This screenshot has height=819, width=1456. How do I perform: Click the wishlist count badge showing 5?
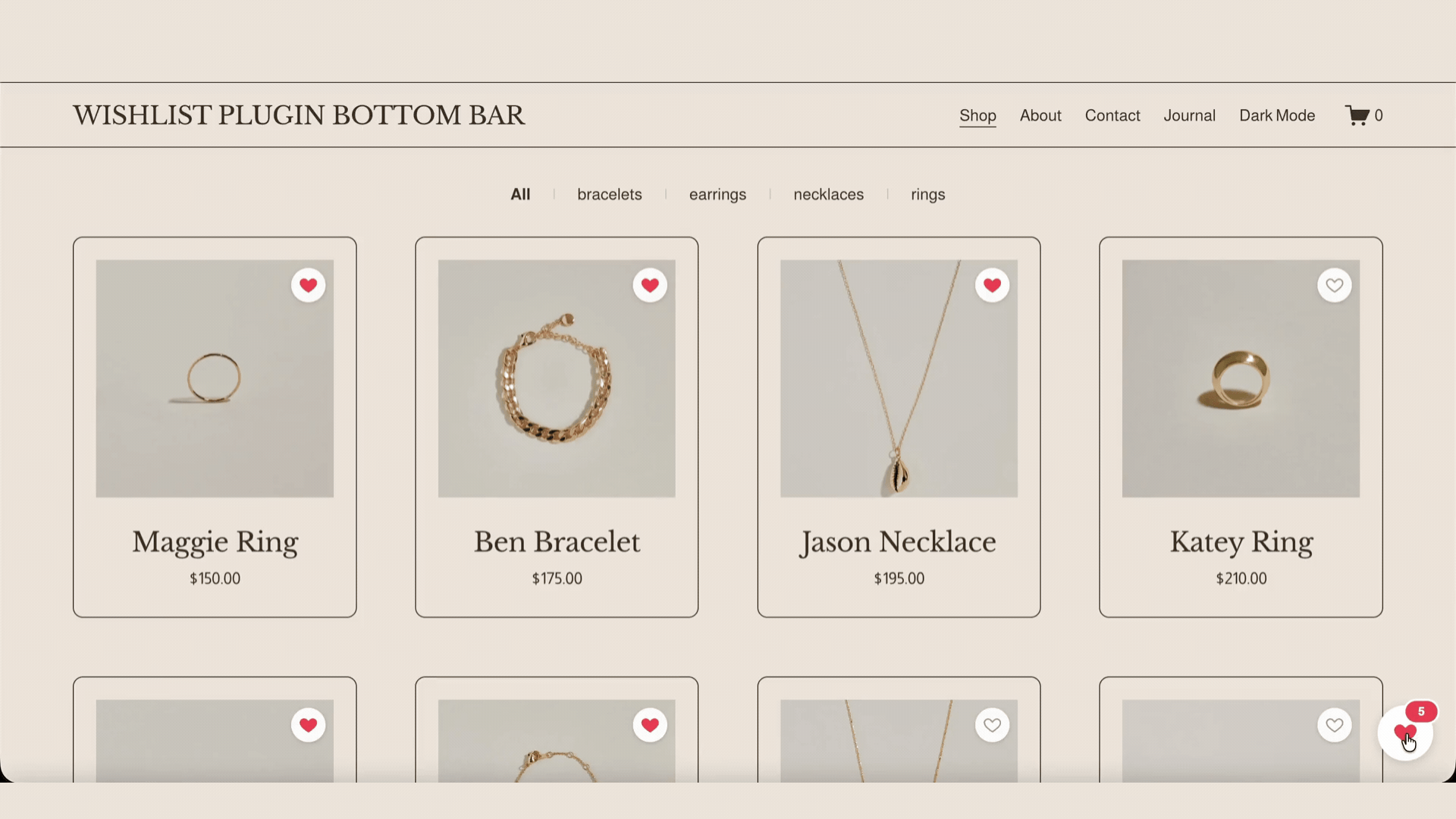coord(1421,711)
